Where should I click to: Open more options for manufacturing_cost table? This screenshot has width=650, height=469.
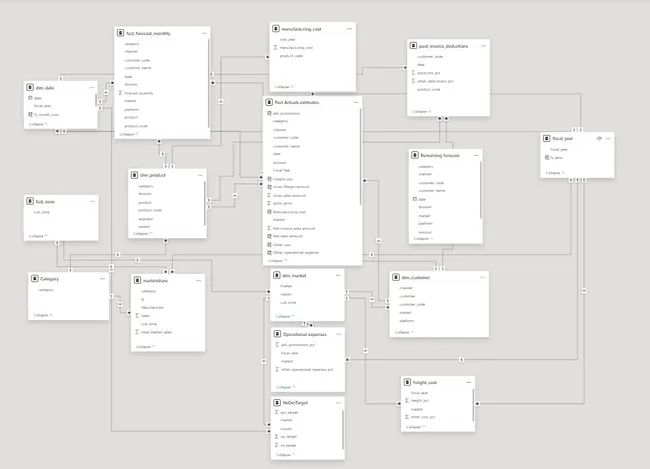coord(349,29)
